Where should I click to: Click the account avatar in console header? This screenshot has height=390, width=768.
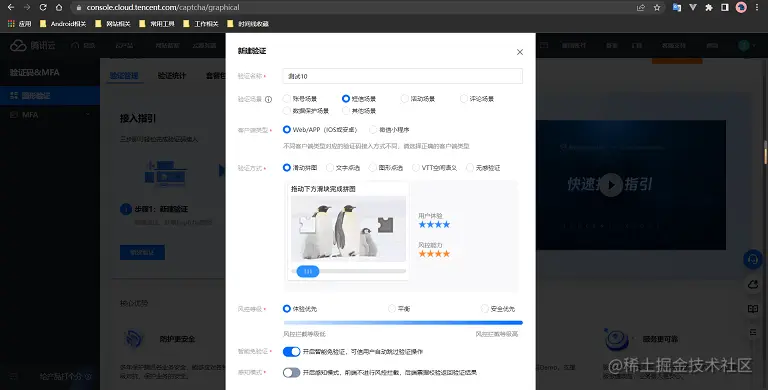pyautogui.click(x=744, y=46)
